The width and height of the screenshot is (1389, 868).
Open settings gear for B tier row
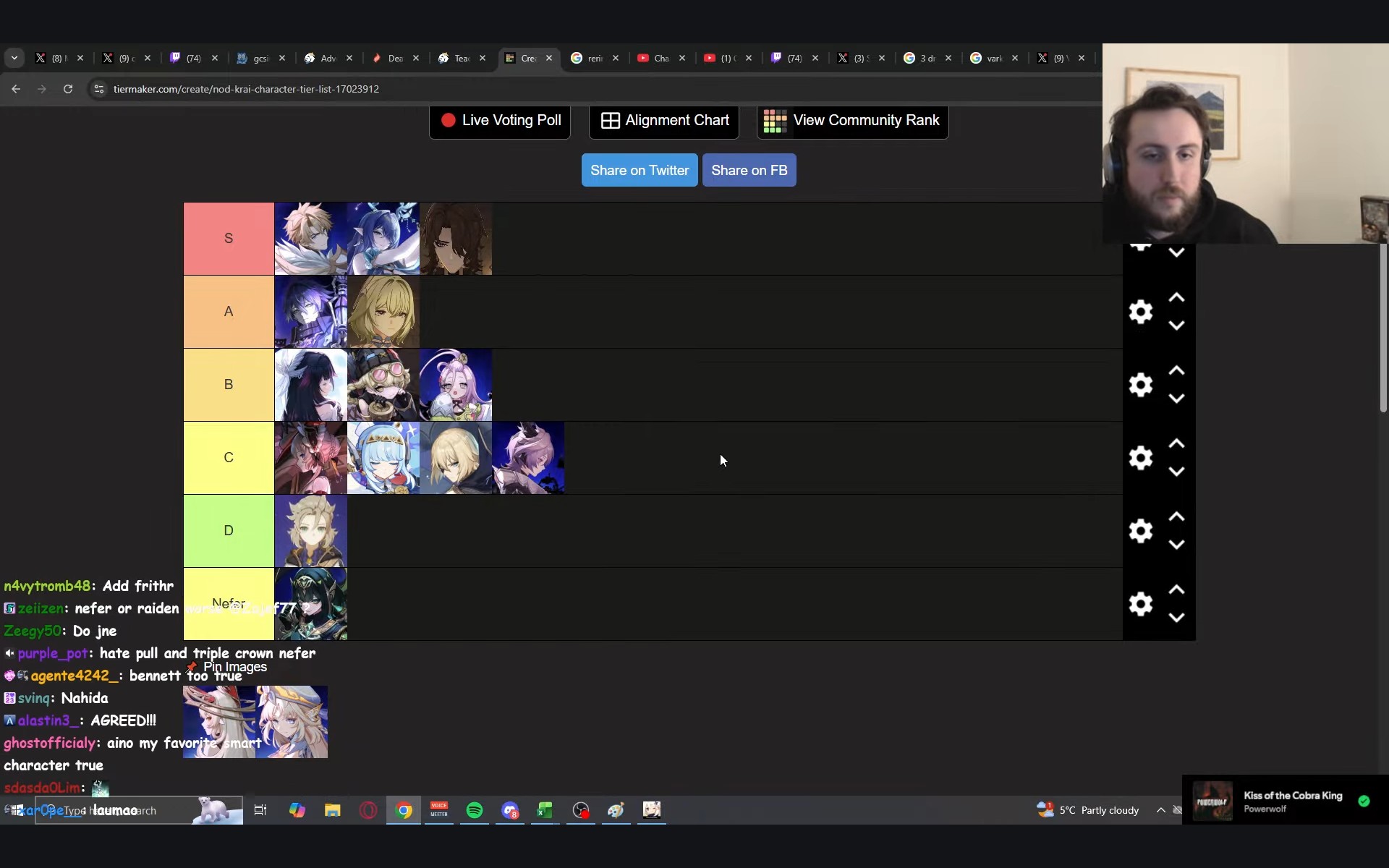tap(1140, 385)
